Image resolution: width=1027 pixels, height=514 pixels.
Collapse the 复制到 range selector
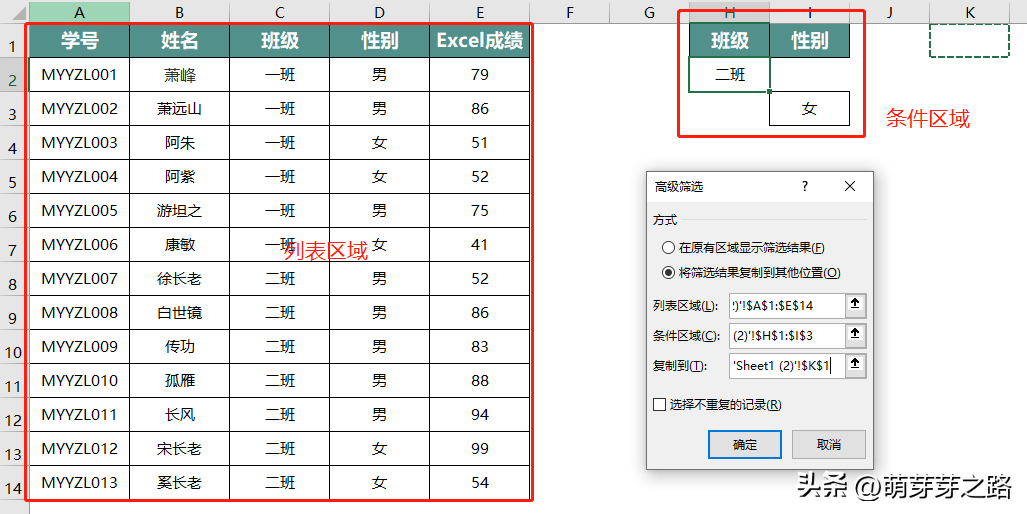855,365
